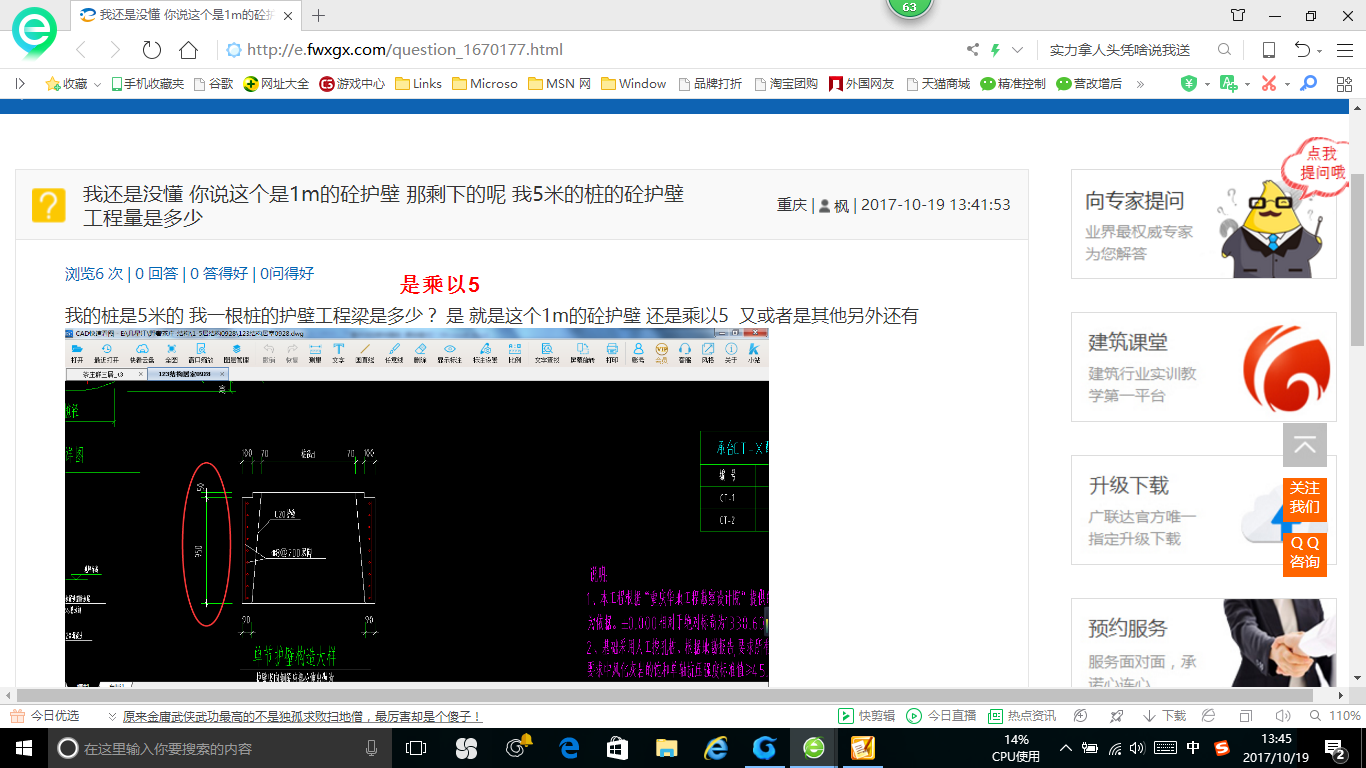Expand the 收藏 favorites dropdown
This screenshot has width=1366, height=768.
[x=98, y=85]
